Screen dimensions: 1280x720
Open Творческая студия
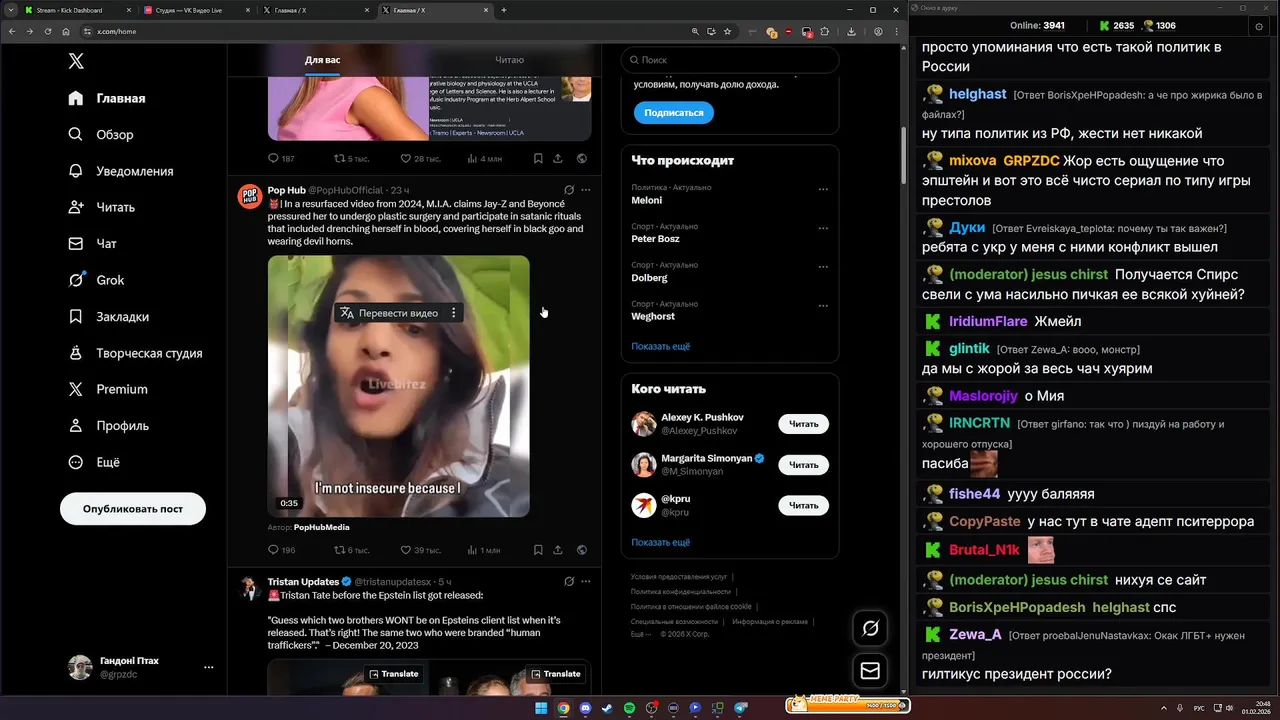click(x=135, y=353)
